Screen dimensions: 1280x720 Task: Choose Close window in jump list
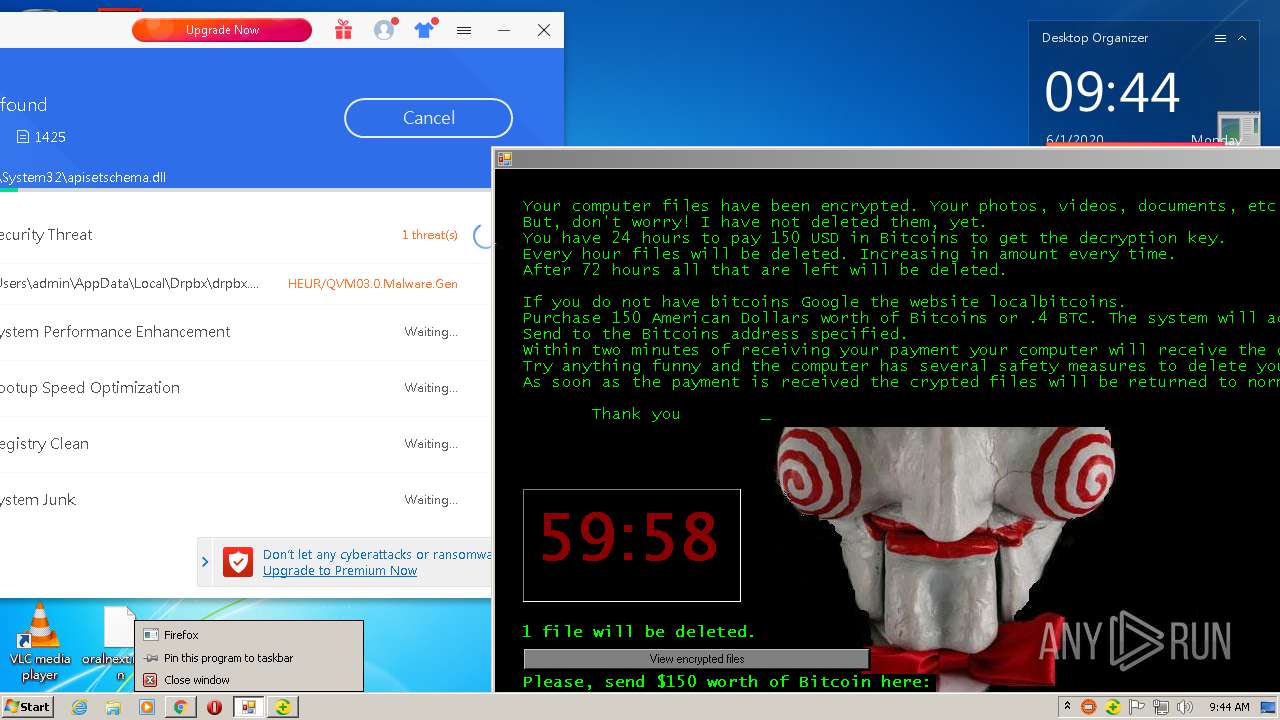[249, 680]
